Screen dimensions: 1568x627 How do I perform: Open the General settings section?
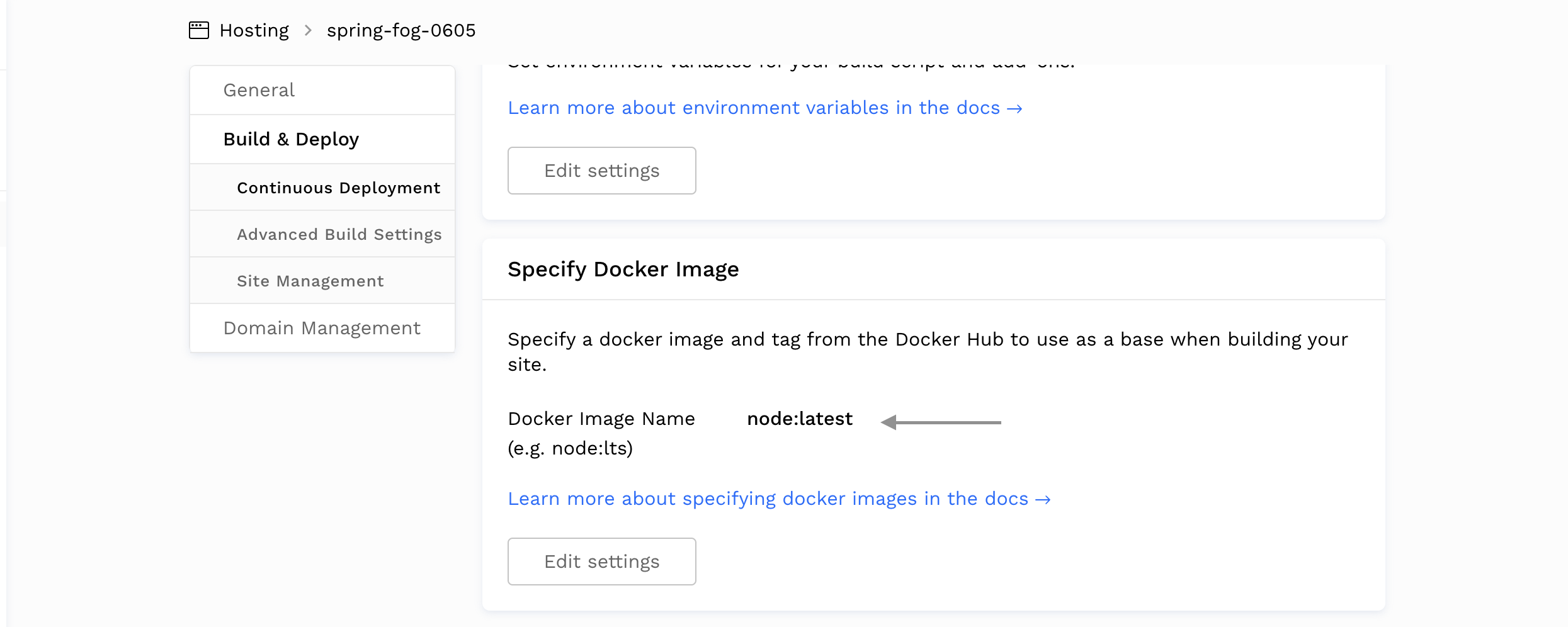point(259,90)
